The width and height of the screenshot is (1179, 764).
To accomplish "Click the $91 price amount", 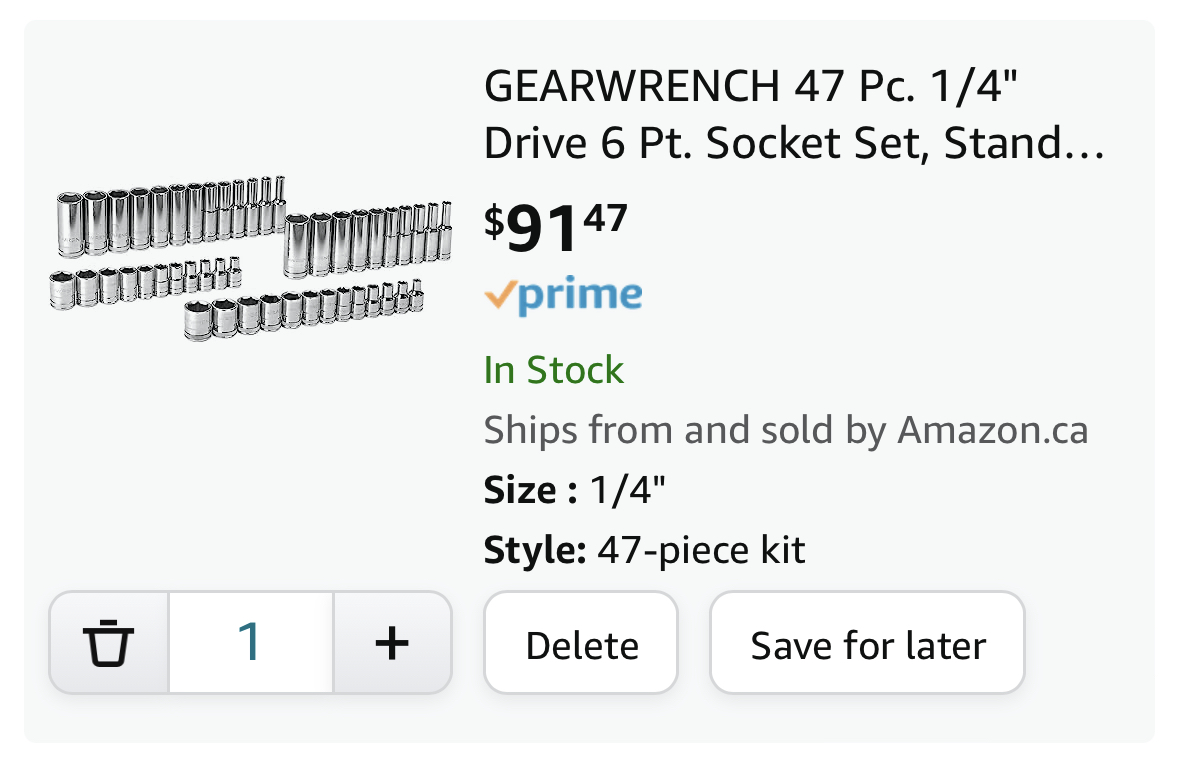I will [543, 229].
